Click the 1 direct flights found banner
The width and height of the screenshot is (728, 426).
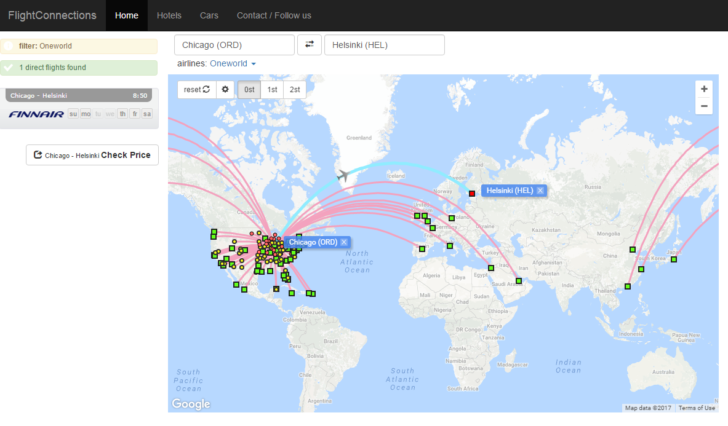79,68
